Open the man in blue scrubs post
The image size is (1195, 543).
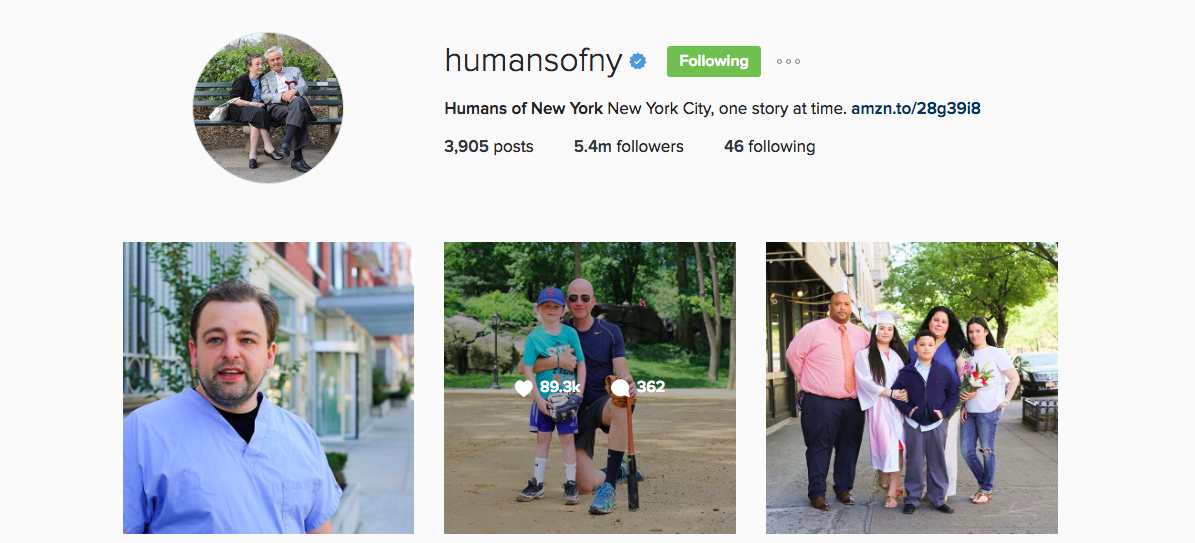click(x=268, y=387)
